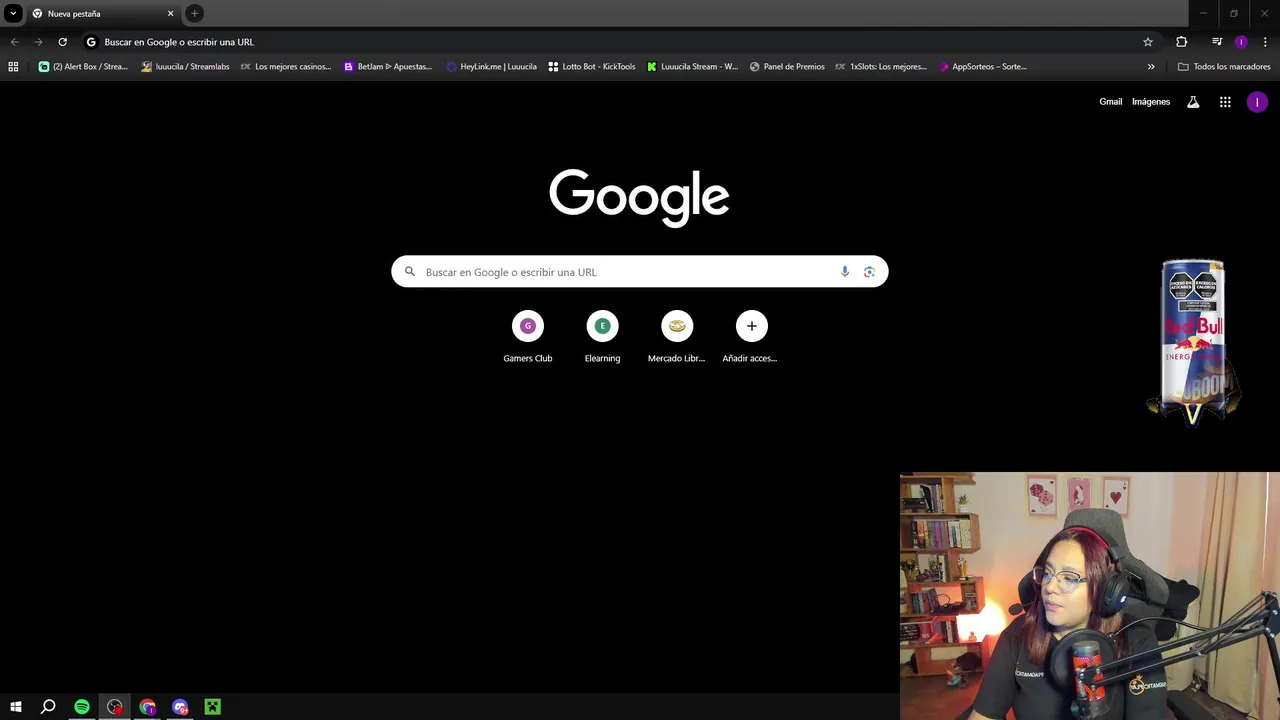Open Google apps grid icon

[1225, 102]
